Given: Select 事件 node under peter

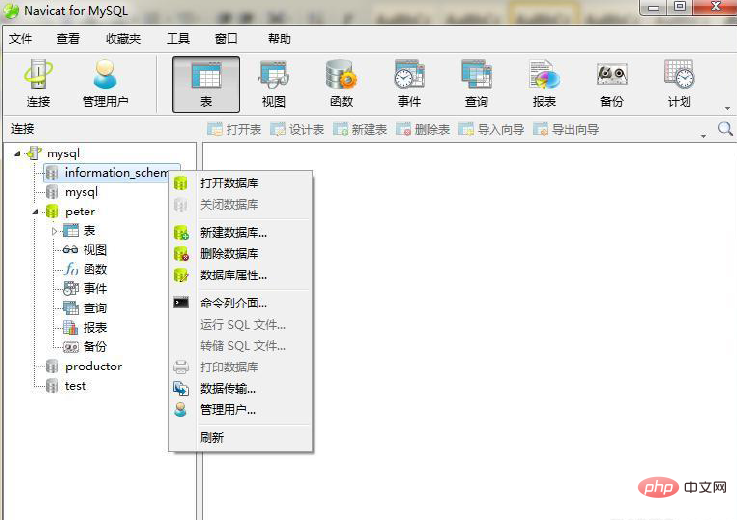Looking at the screenshot, I should tap(85, 289).
